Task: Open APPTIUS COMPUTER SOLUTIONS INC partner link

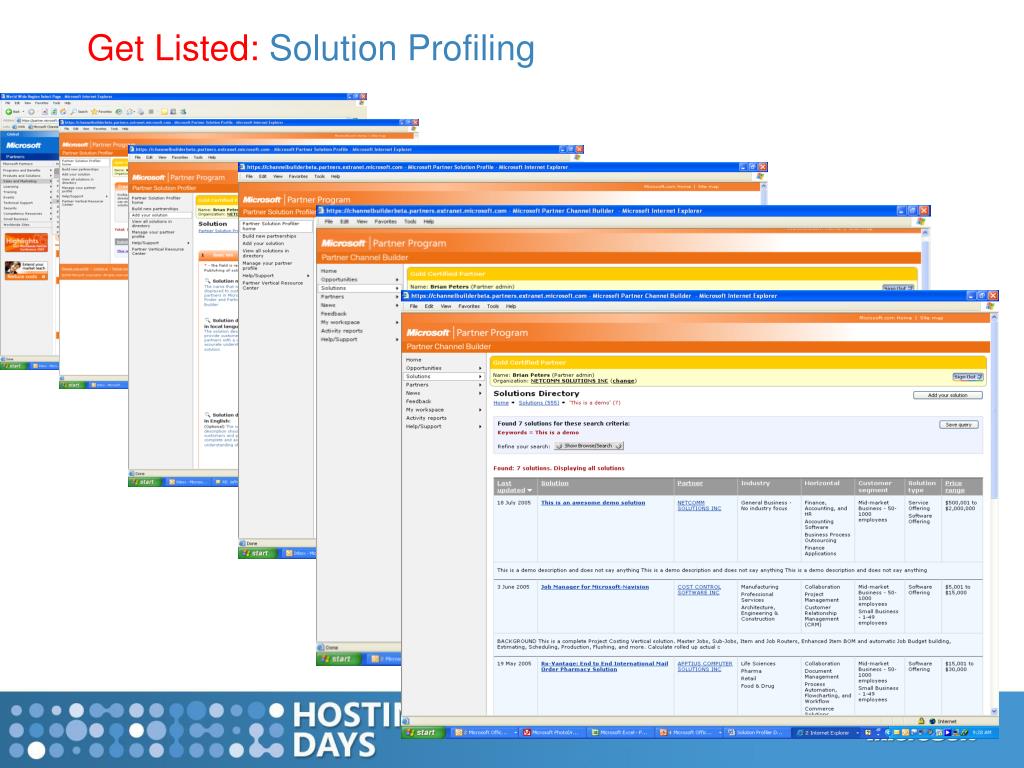Action: tap(705, 666)
